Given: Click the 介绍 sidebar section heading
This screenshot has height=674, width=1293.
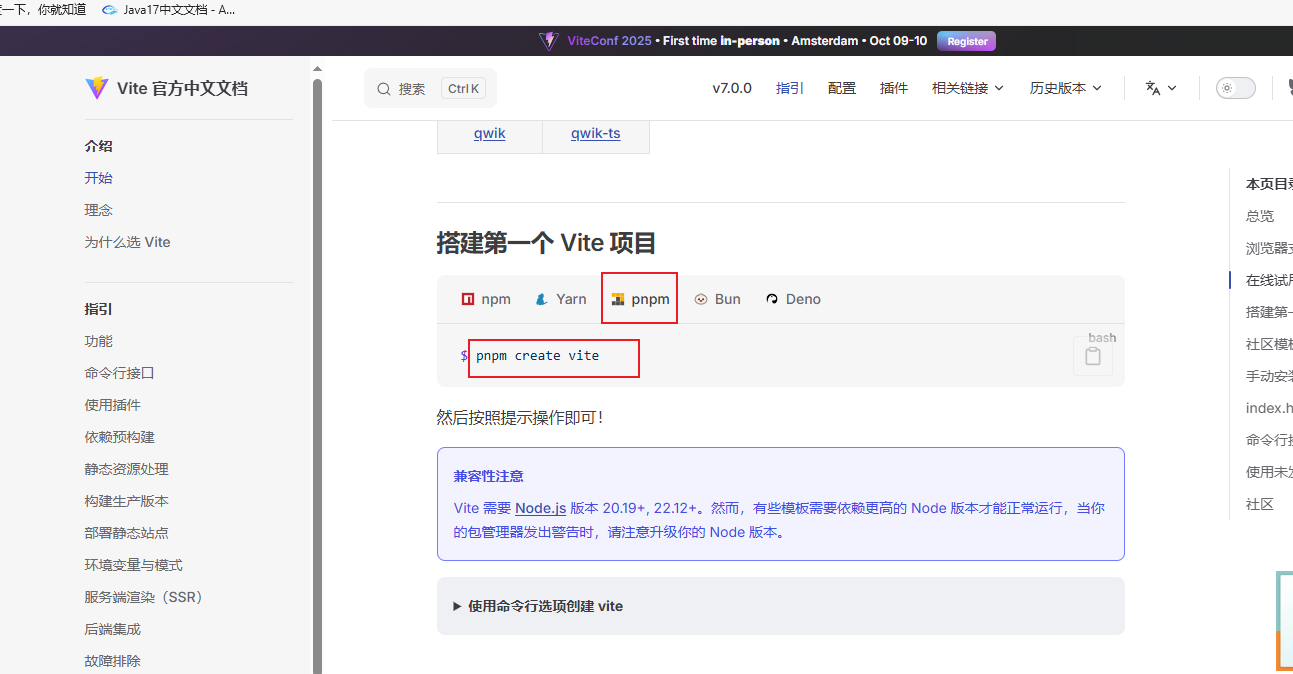Looking at the screenshot, I should pyautogui.click(x=99, y=146).
